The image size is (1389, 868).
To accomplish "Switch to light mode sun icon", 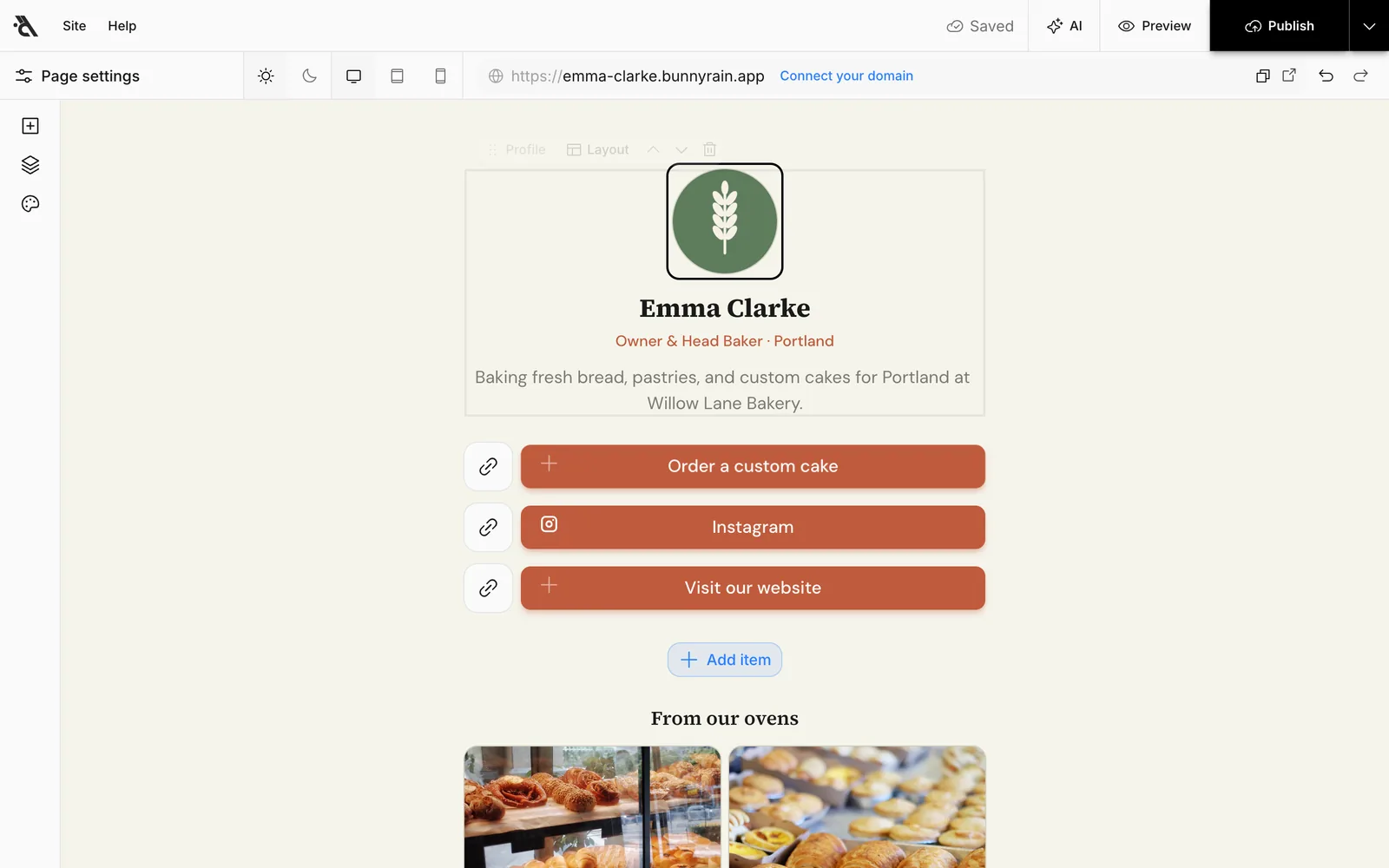I will pos(266,76).
